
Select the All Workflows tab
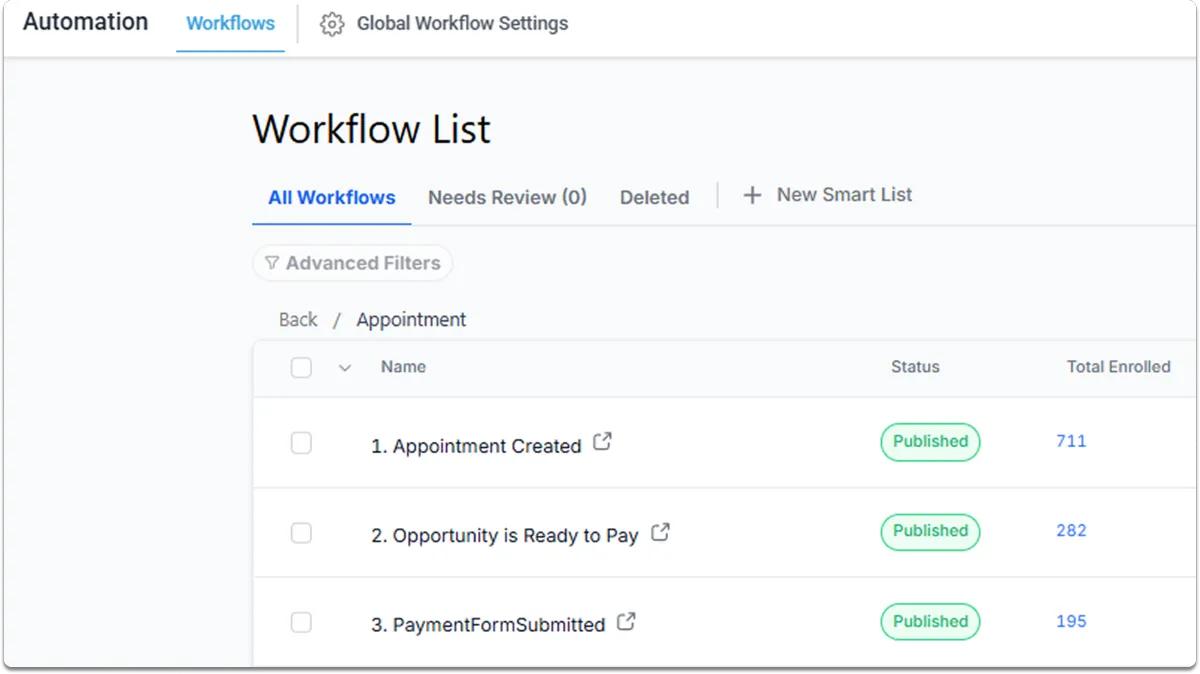pyautogui.click(x=331, y=197)
